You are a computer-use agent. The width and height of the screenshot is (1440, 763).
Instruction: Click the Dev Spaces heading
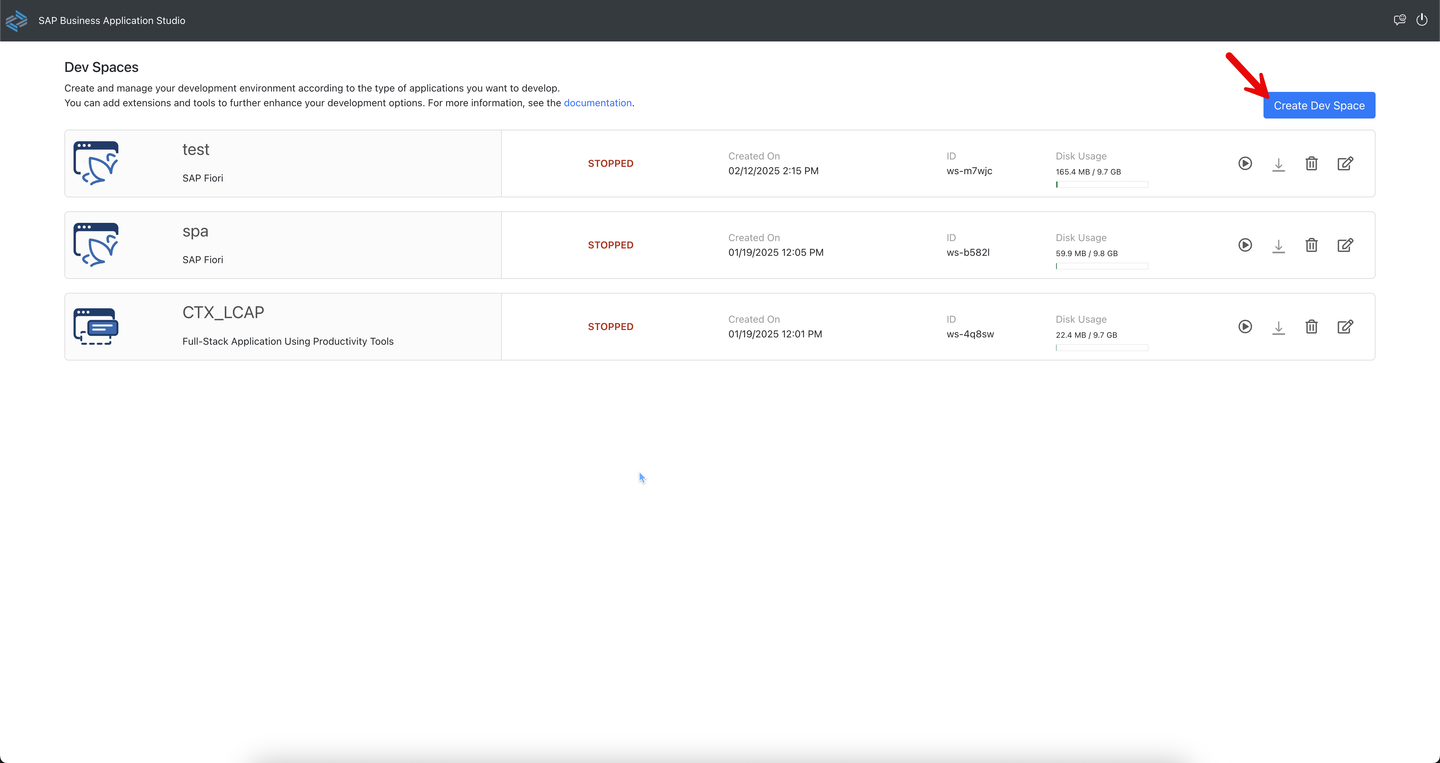[x=101, y=67]
